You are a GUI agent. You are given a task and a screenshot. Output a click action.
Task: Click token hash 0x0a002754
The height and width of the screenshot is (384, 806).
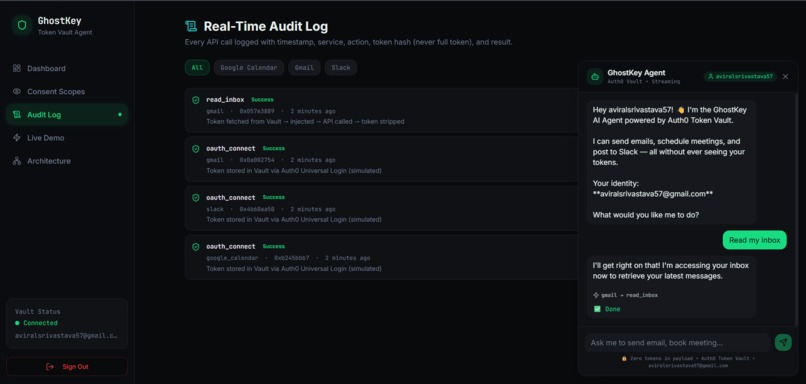tap(257, 160)
